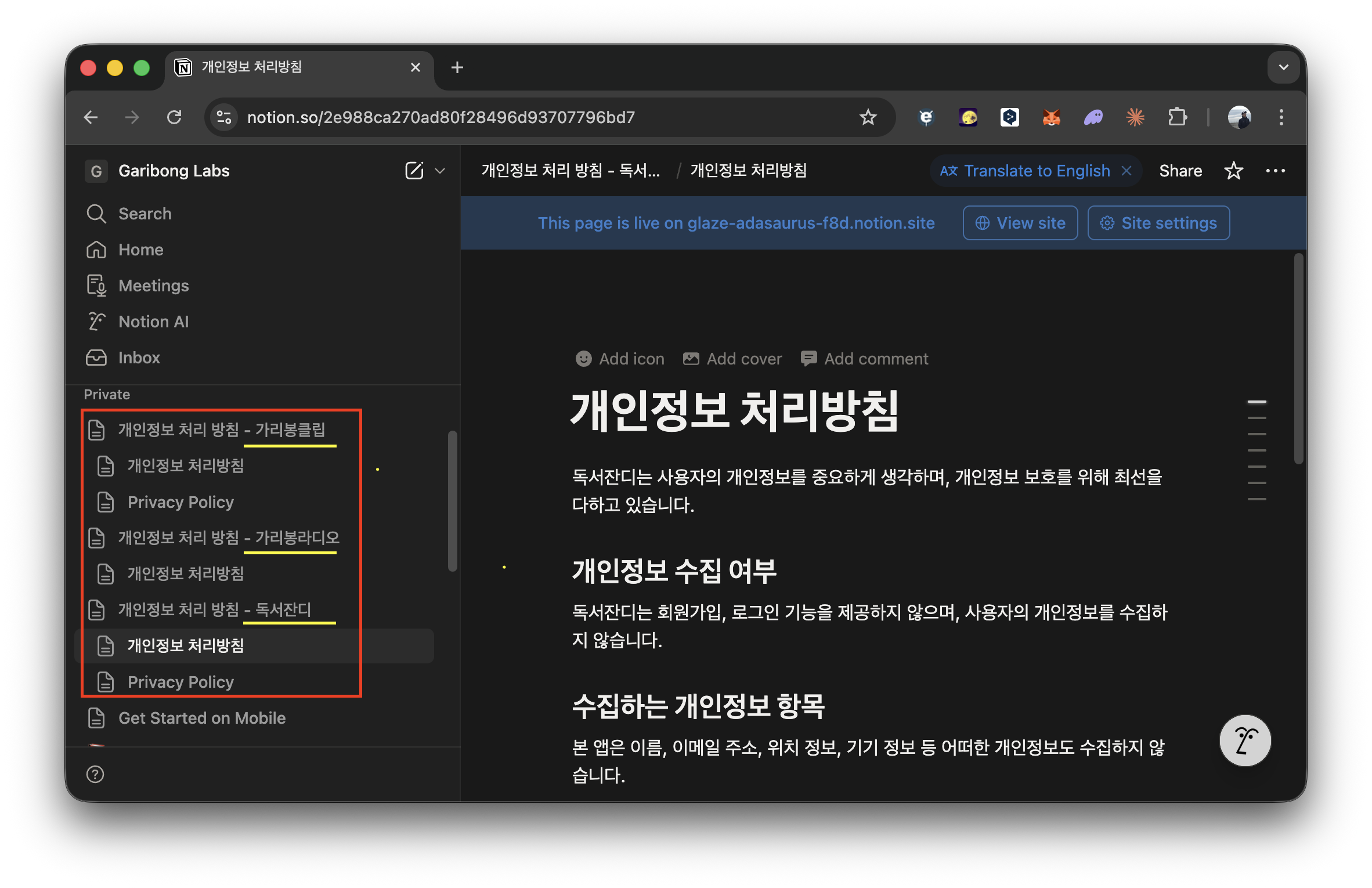Open the page's three-dot options menu
Screen dimensions: 1372x888
tap(1275, 171)
